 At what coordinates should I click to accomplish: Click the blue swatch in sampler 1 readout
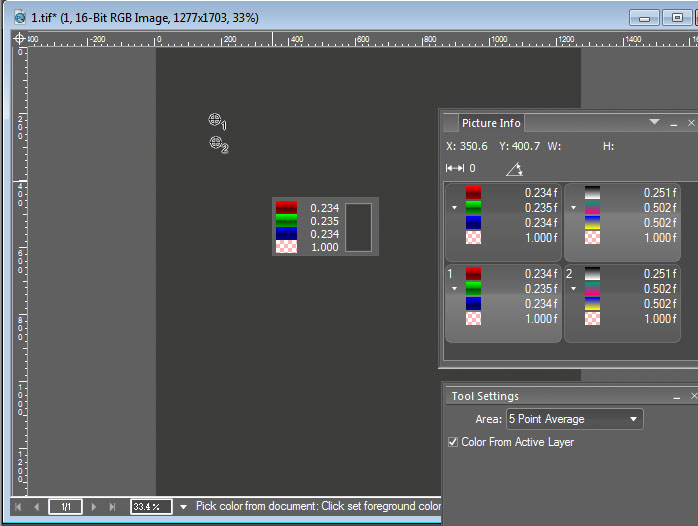click(x=473, y=303)
